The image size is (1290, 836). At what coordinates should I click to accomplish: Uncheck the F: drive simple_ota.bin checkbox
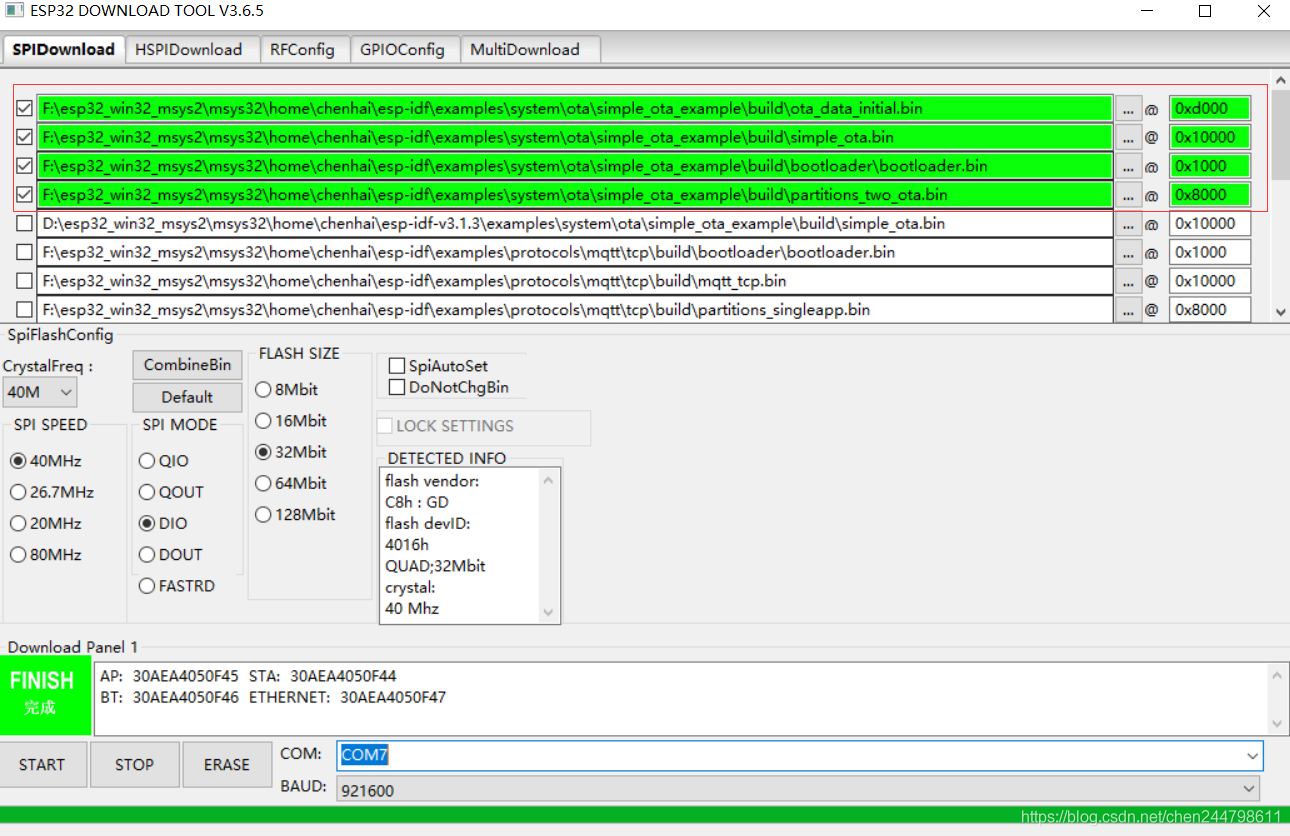pos(24,137)
